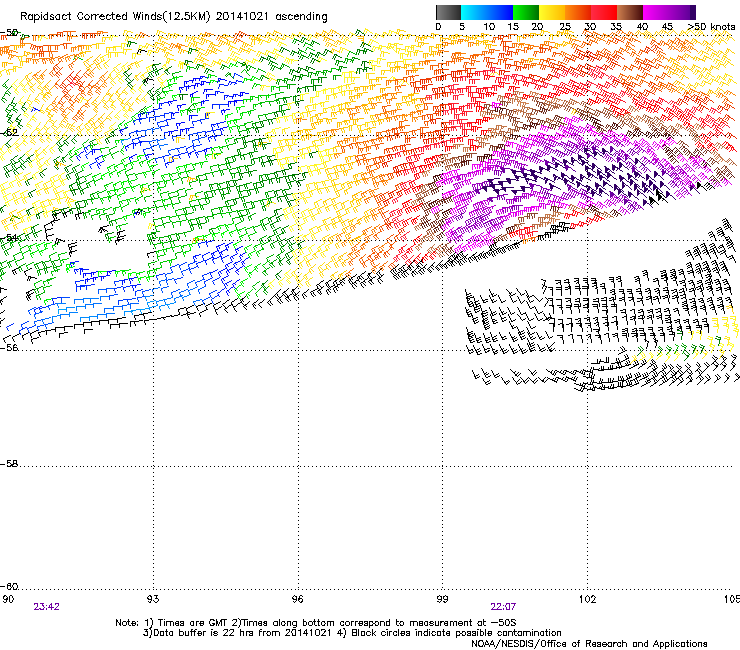
Task: Click the 'NOAA/NESDIS/Office of Research and Applications' credit
Action: pos(589,644)
